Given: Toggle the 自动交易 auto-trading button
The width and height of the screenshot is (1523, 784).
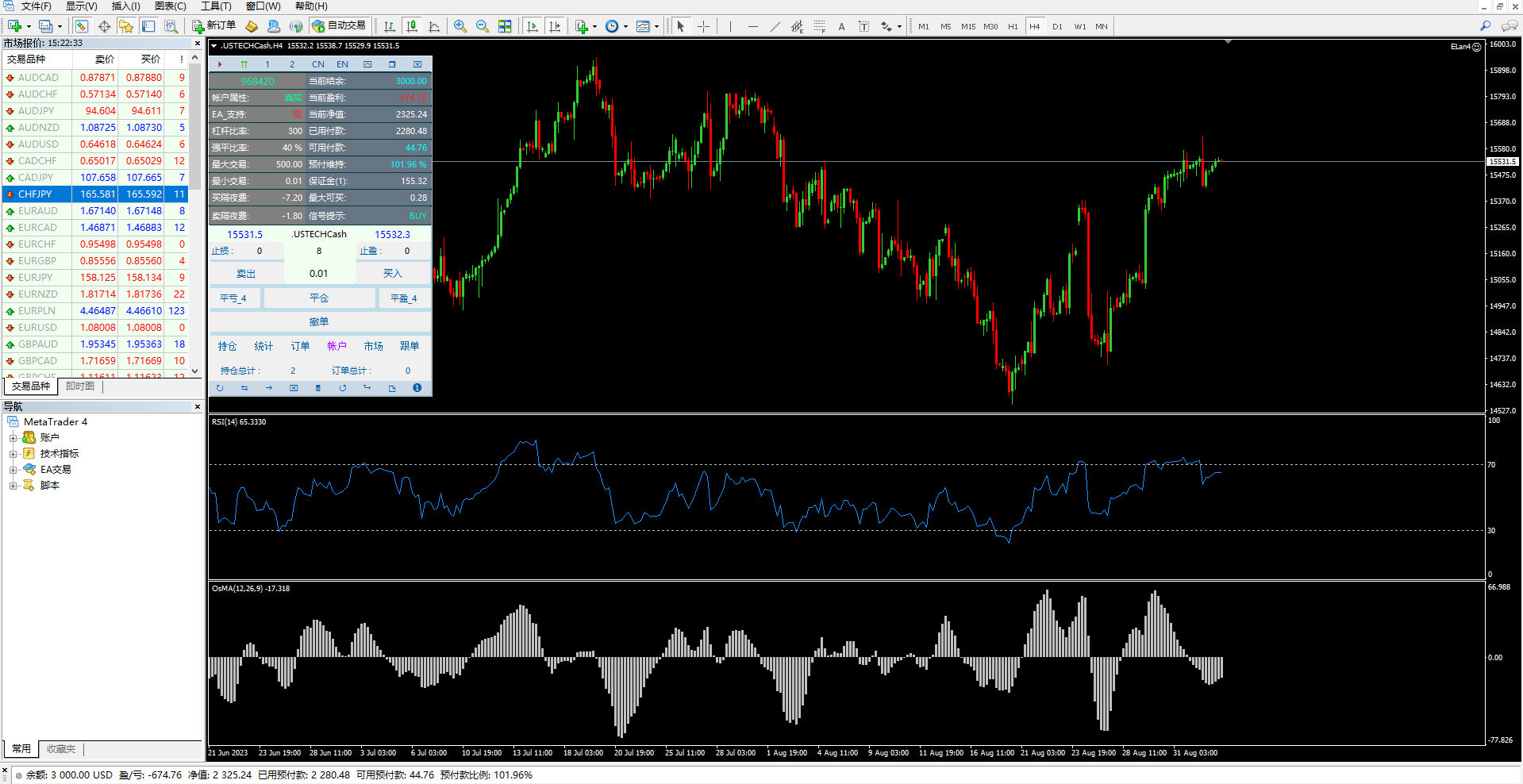Looking at the screenshot, I should coord(340,26).
